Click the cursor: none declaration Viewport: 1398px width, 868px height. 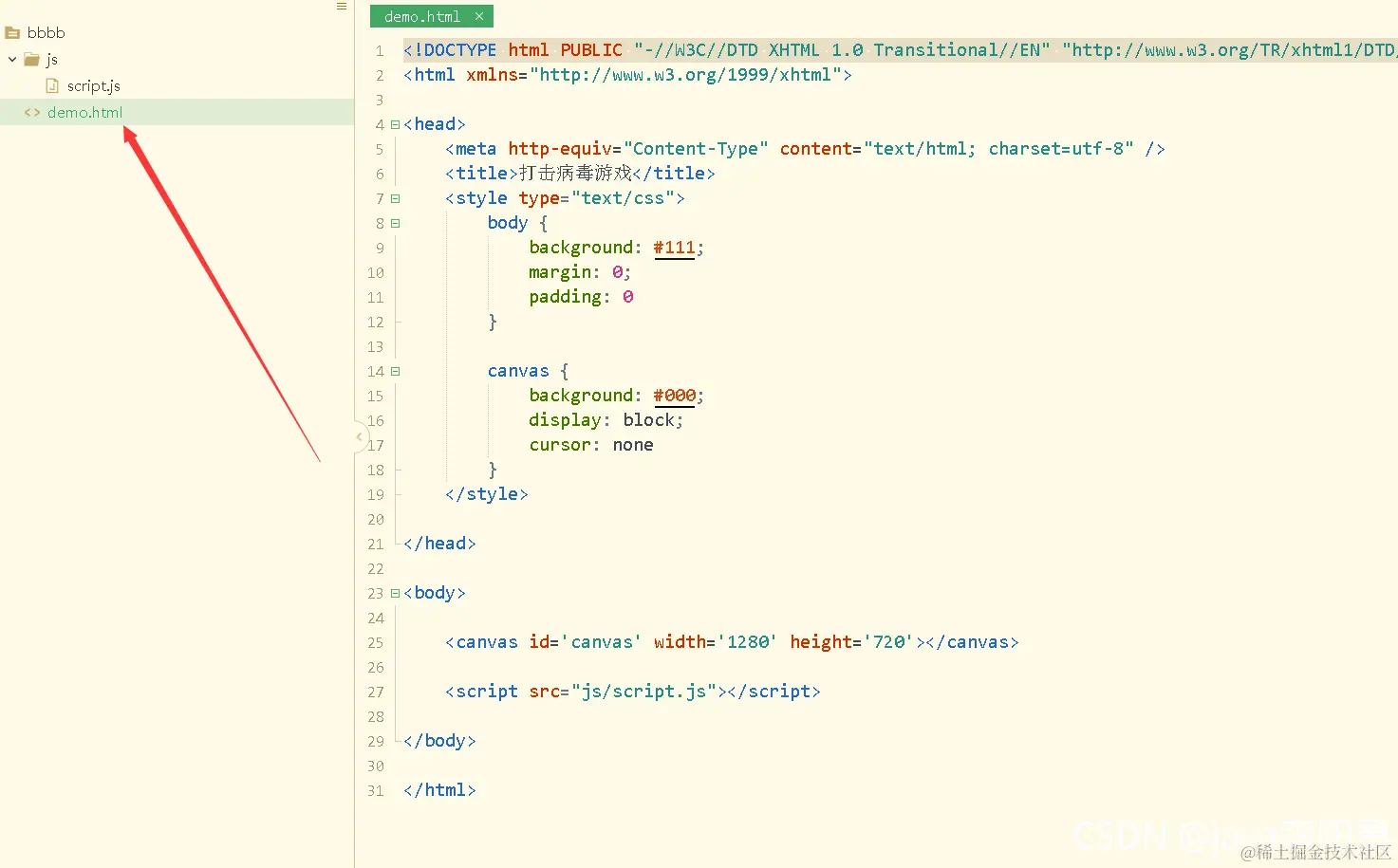point(591,445)
